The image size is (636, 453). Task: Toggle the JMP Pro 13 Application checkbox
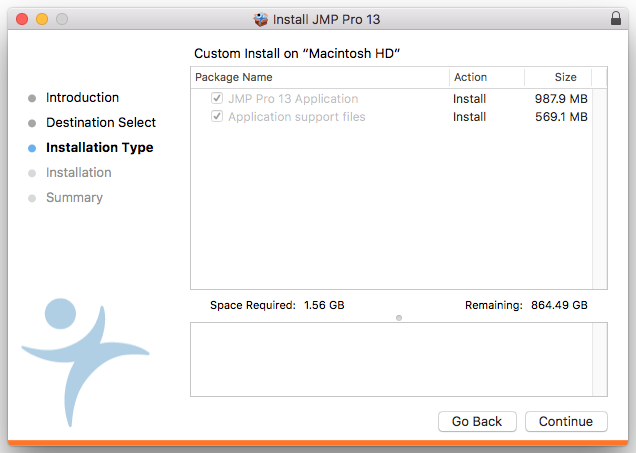click(217, 99)
